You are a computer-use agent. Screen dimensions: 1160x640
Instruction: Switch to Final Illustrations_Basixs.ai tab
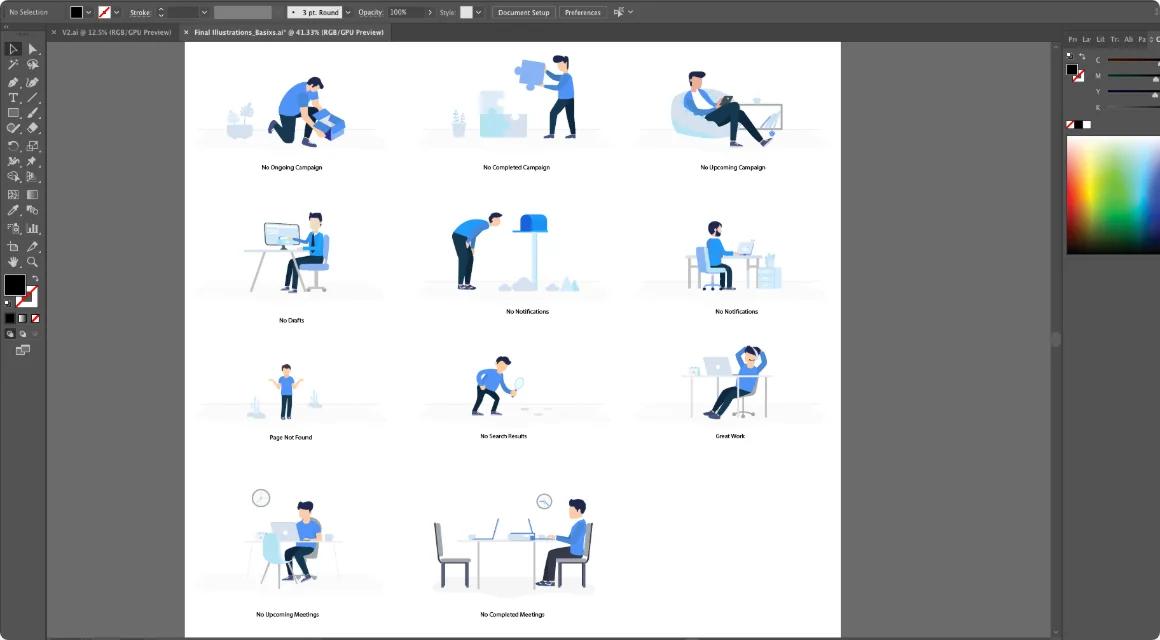coord(289,33)
